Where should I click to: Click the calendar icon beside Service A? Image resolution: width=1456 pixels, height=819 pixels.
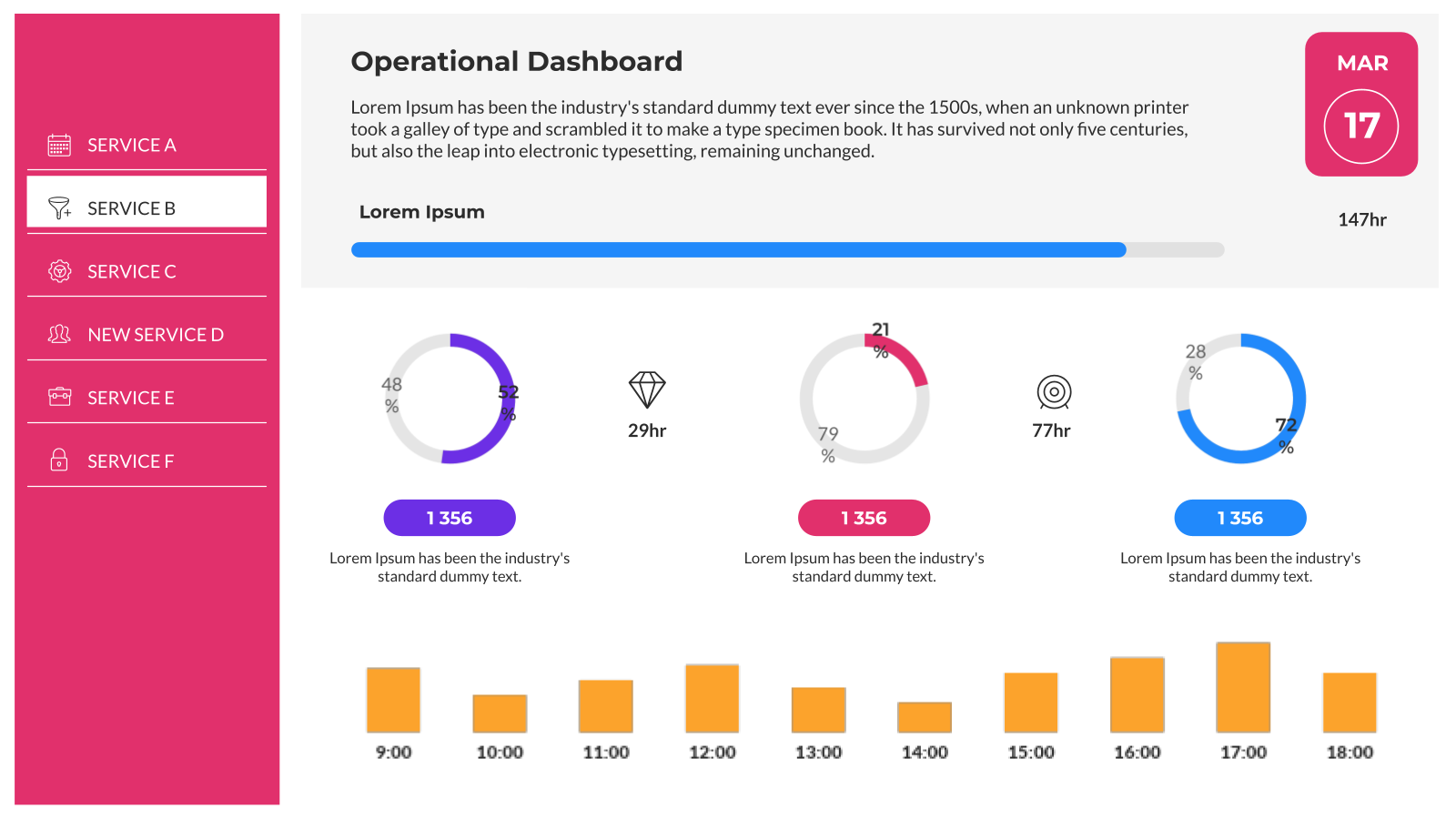click(x=59, y=145)
